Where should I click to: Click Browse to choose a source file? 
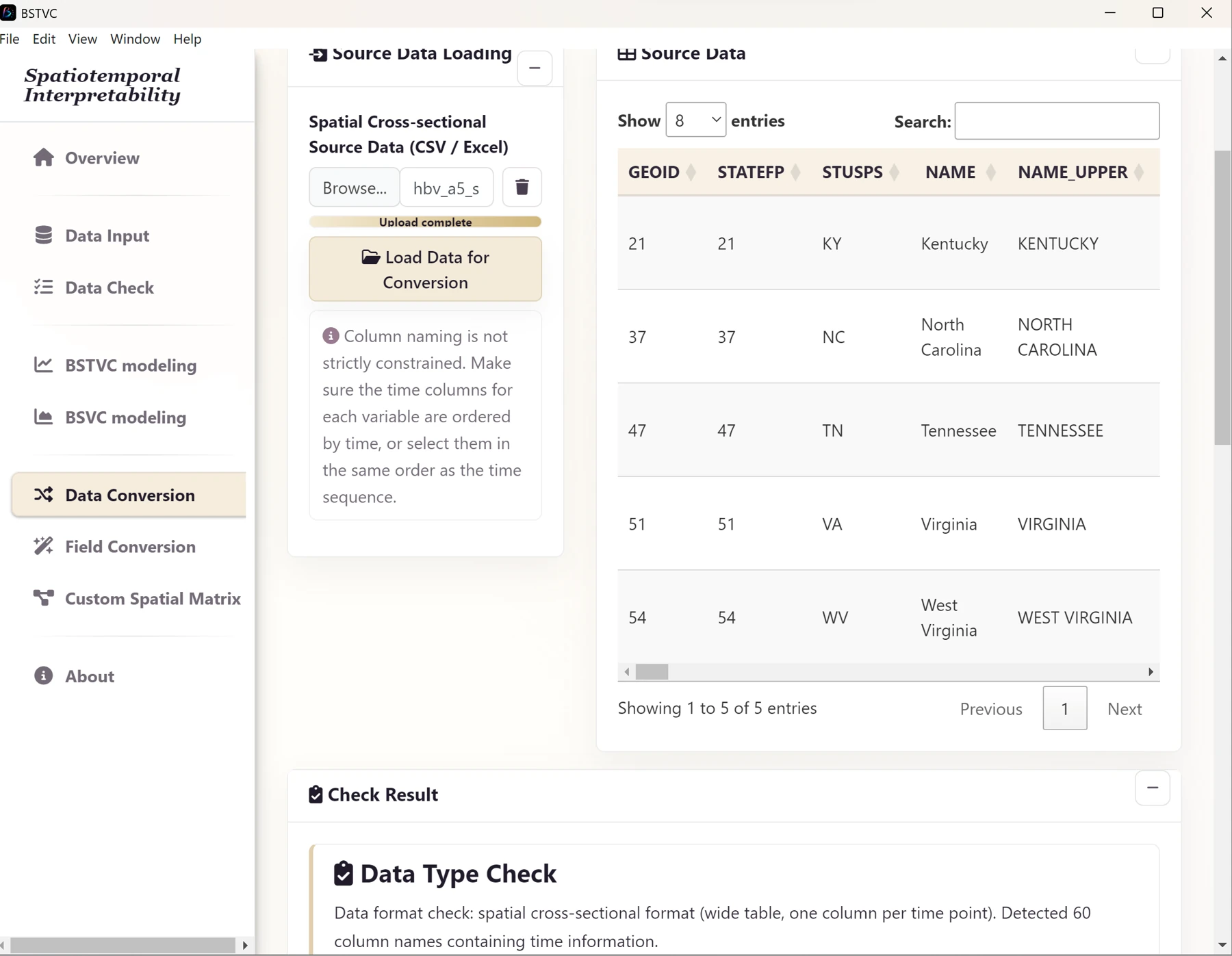[355, 188]
